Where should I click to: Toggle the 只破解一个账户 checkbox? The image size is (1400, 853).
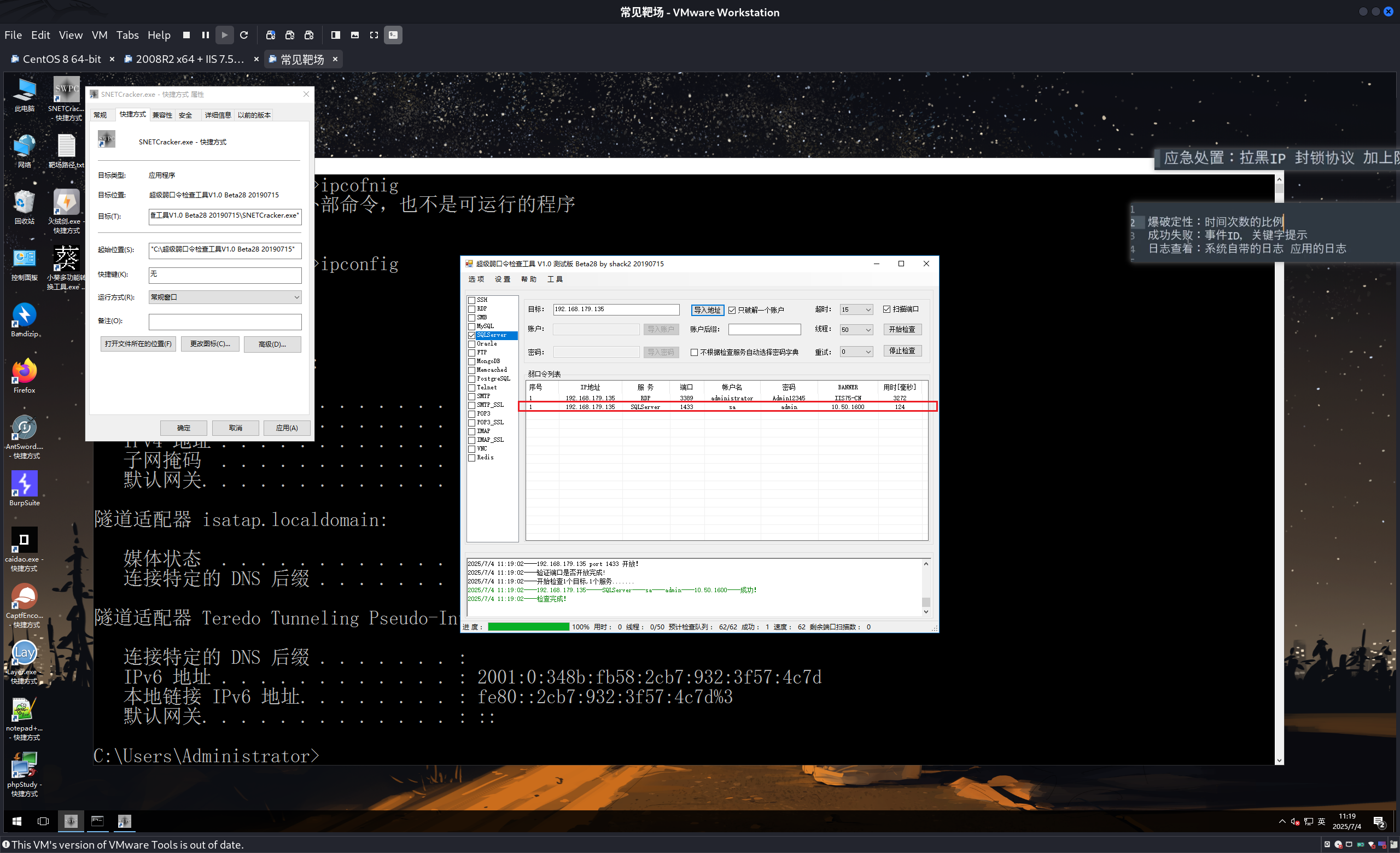coord(732,310)
